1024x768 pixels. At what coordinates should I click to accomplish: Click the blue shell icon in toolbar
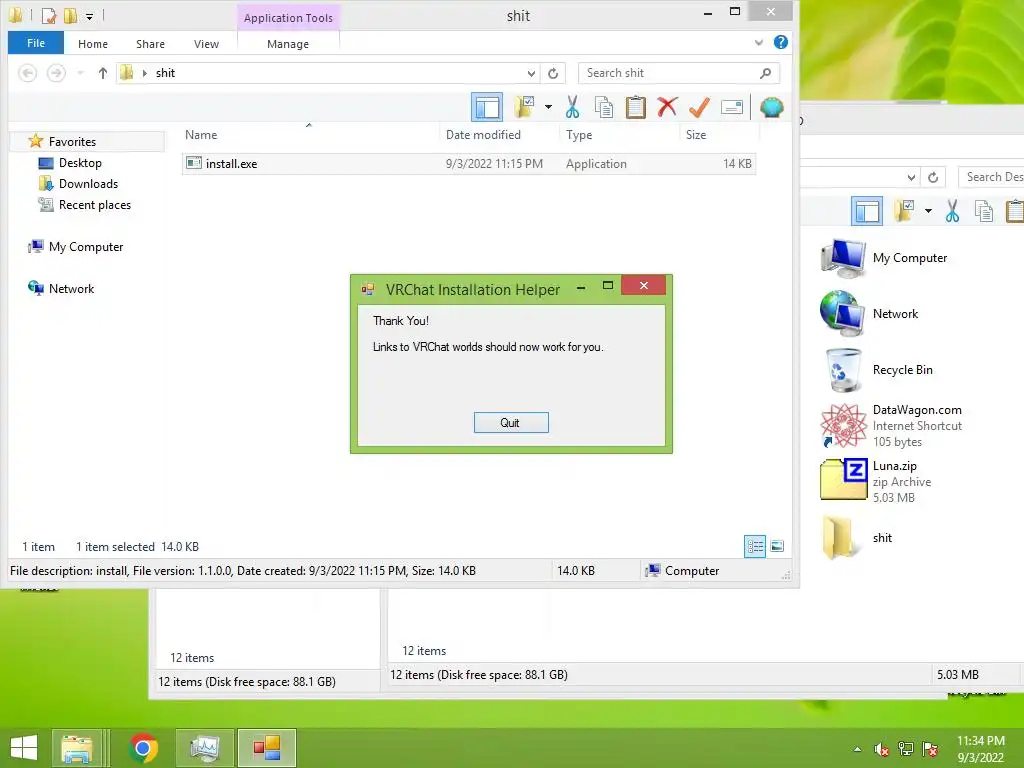tap(771, 107)
